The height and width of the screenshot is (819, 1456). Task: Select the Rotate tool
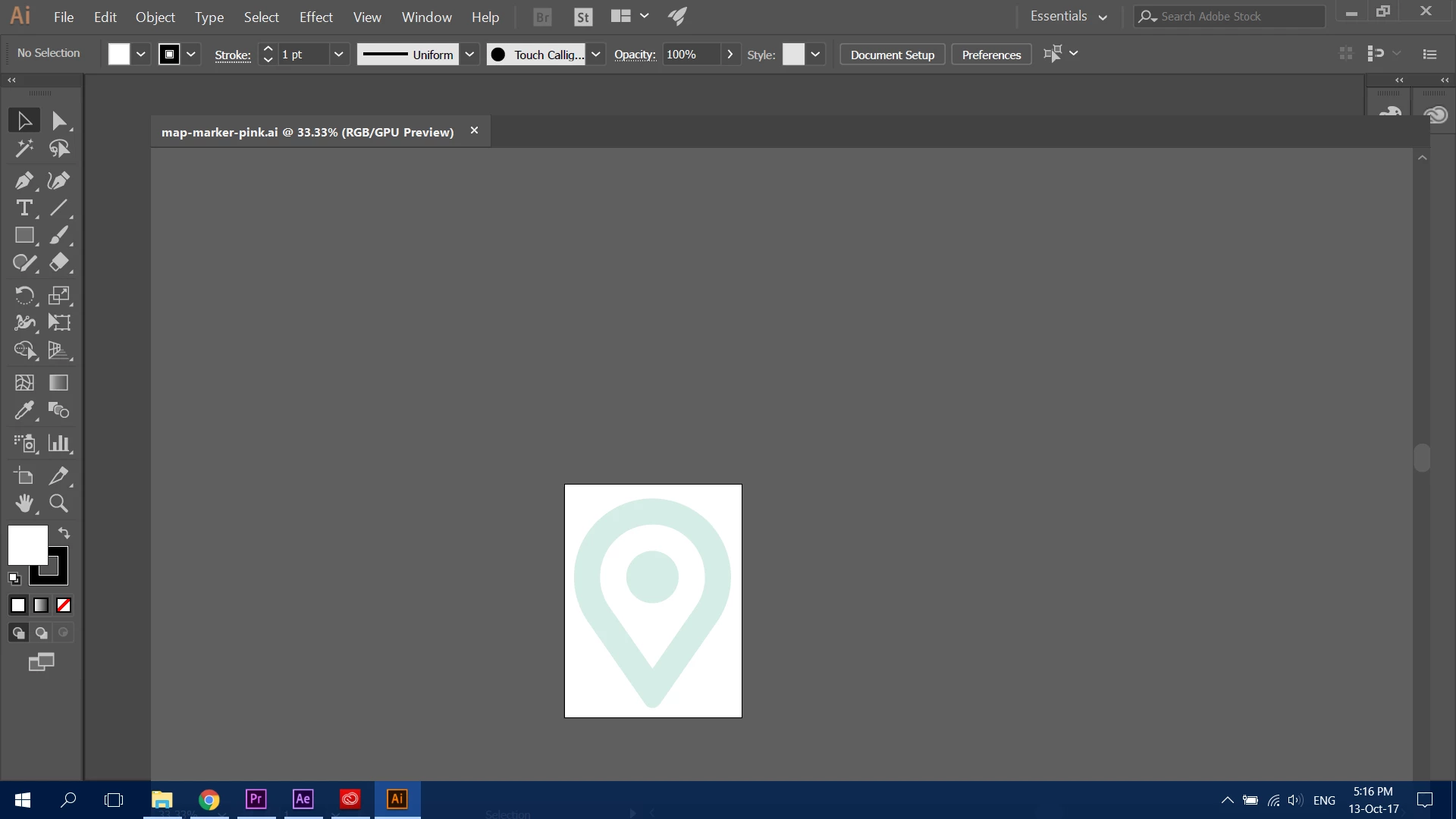(24, 295)
